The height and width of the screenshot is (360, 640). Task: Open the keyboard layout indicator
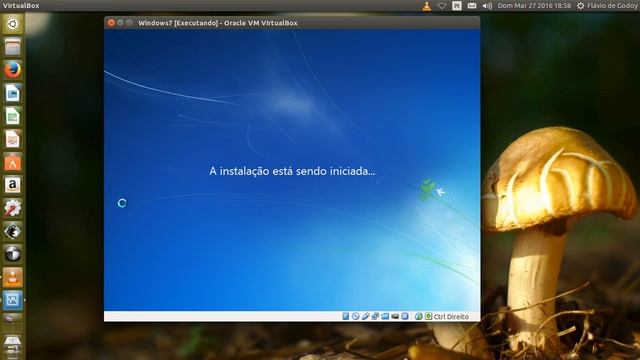(x=457, y=6)
